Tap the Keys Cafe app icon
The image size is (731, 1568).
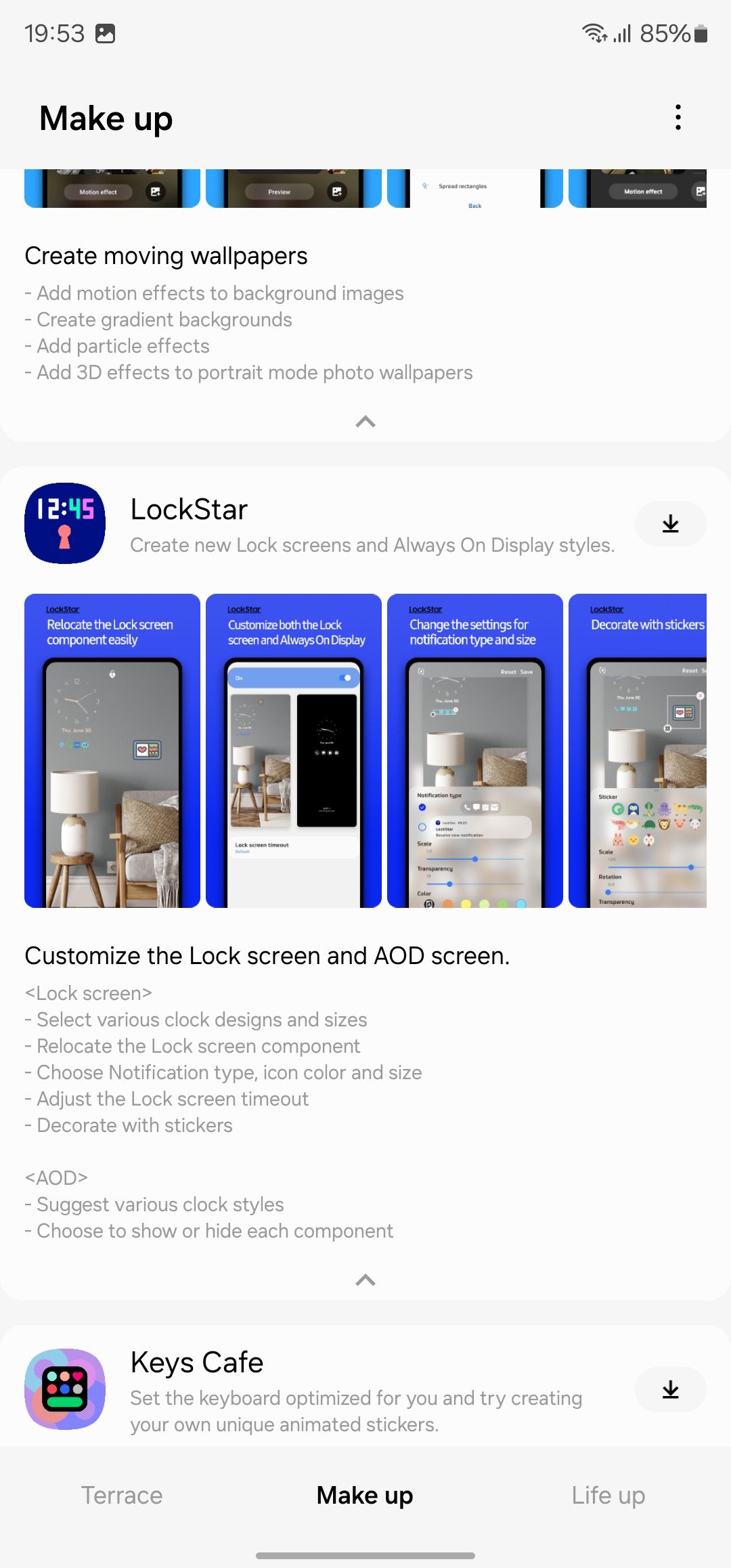[65, 1389]
